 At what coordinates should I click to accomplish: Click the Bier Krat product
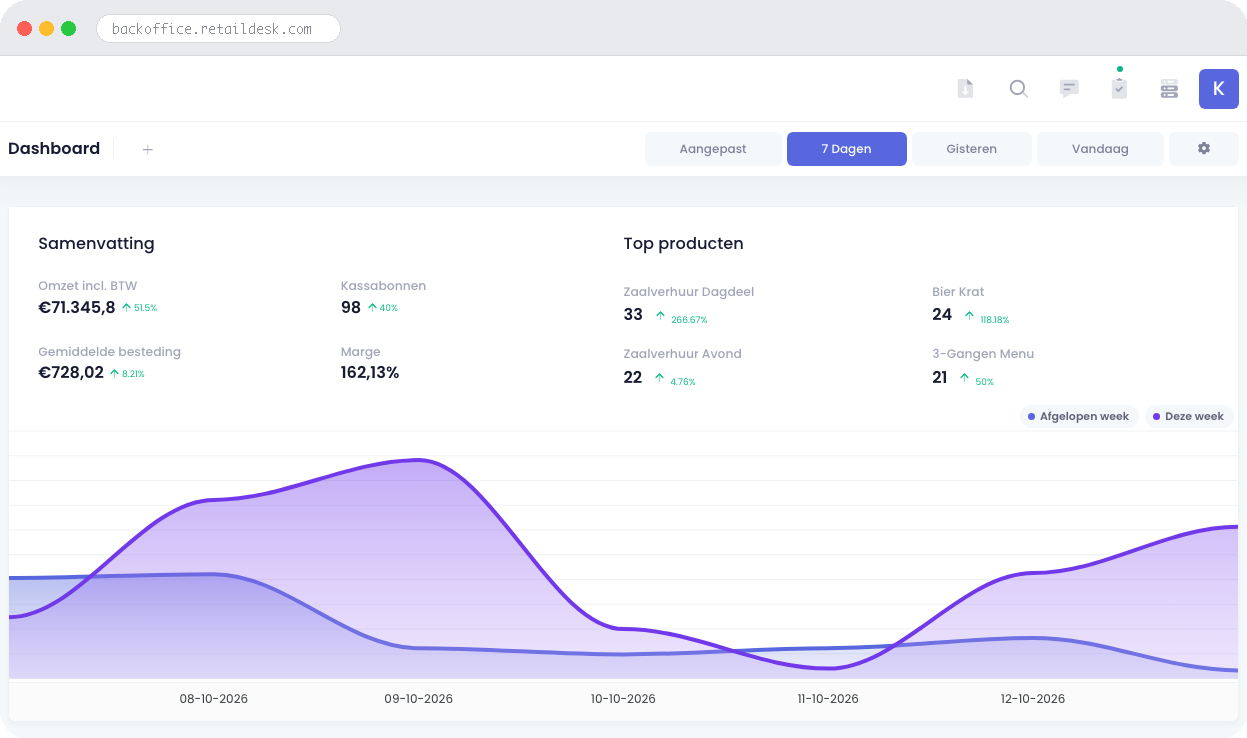pos(958,292)
